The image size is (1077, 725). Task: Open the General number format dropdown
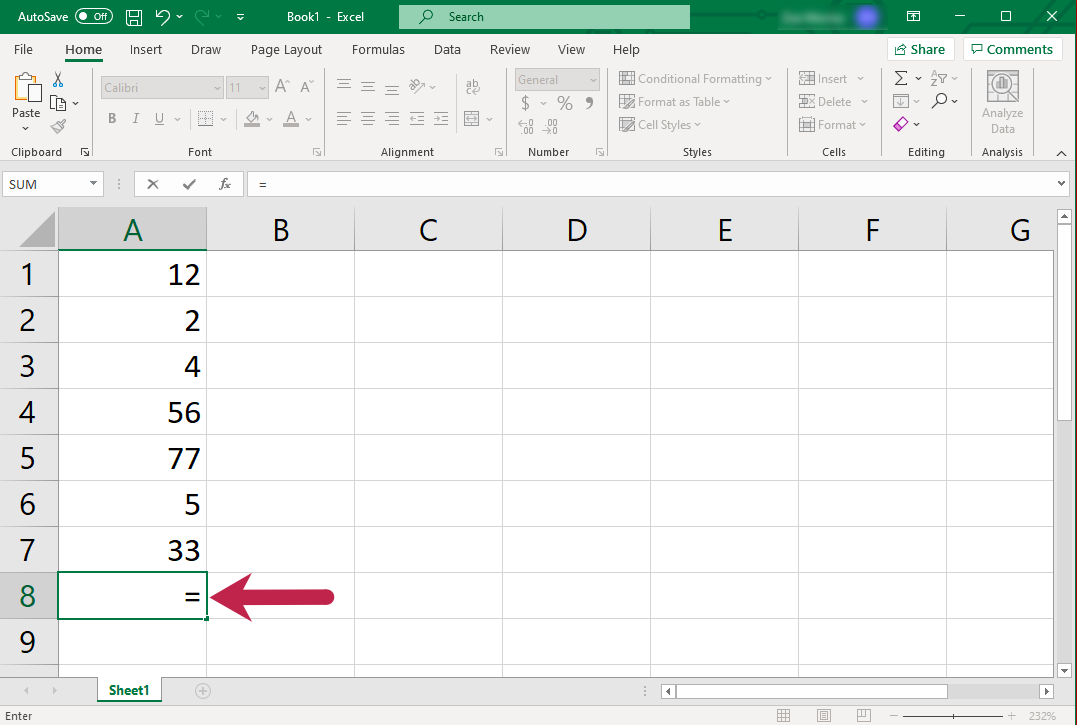[x=593, y=80]
